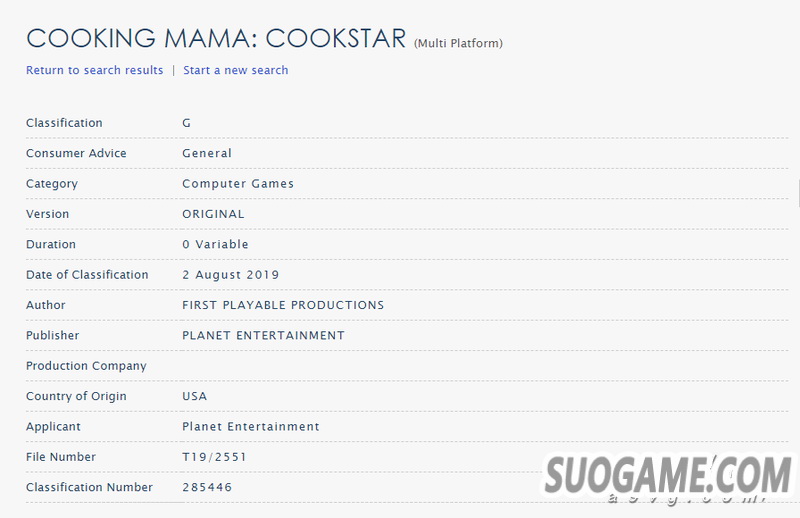This screenshot has width=800, height=518.
Task: Click the Cooking Mama: Cookstar title heading
Action: click(216, 38)
